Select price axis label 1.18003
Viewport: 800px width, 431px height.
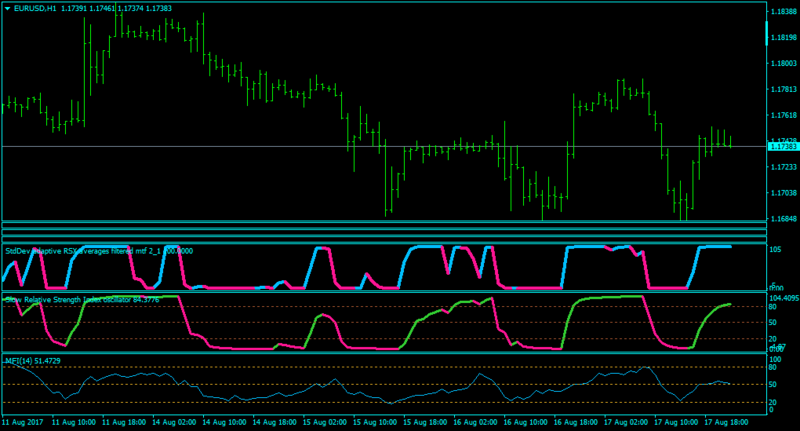coord(784,63)
